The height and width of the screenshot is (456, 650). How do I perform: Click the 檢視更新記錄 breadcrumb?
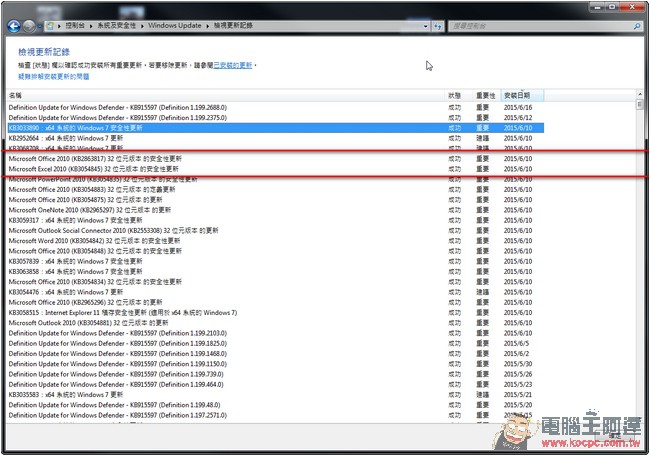pyautogui.click(x=233, y=25)
